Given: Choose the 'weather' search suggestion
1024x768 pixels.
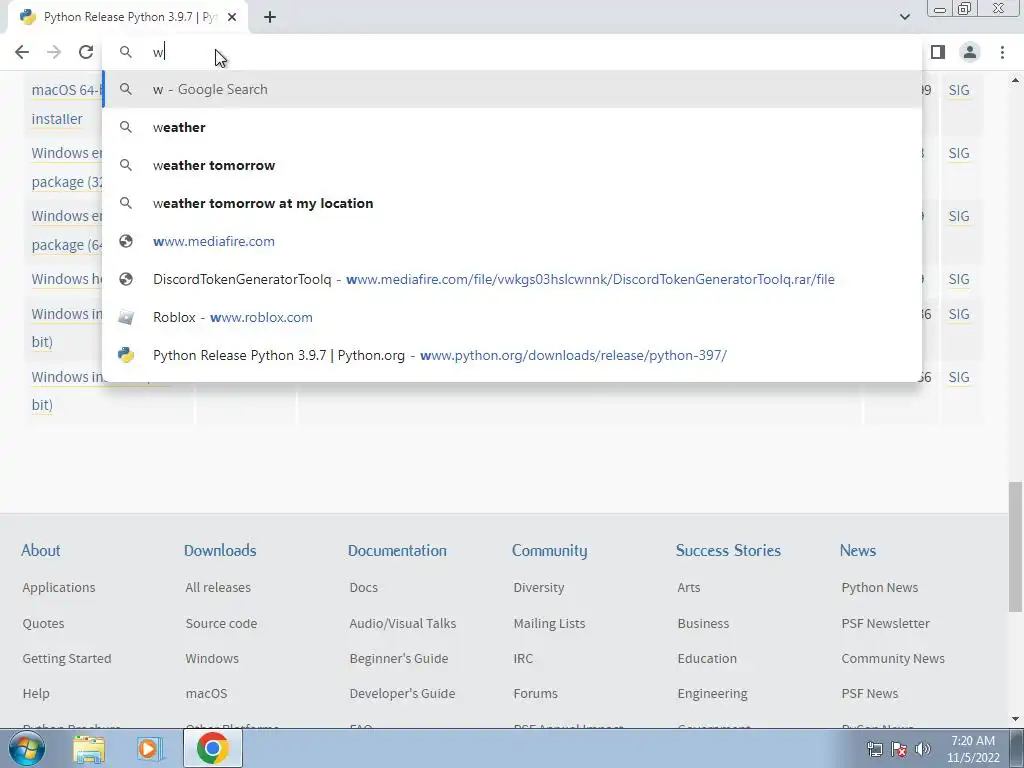Looking at the screenshot, I should (512, 127).
